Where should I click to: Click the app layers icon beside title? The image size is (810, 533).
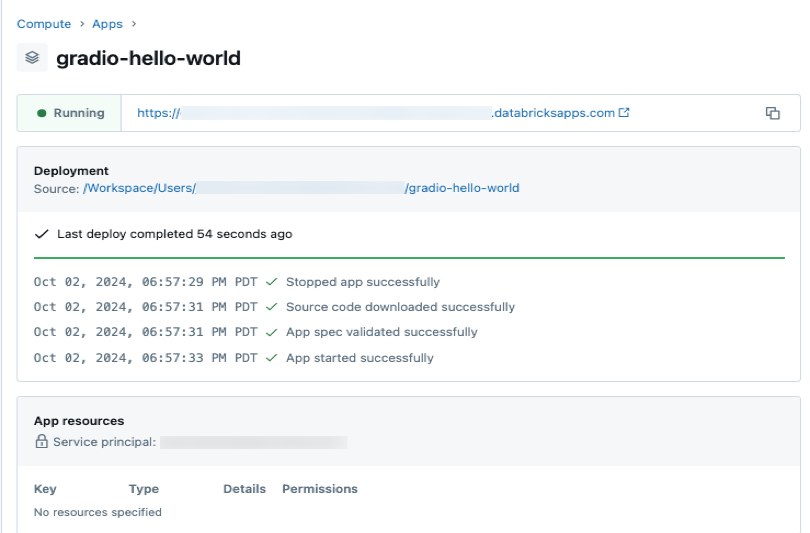click(32, 58)
